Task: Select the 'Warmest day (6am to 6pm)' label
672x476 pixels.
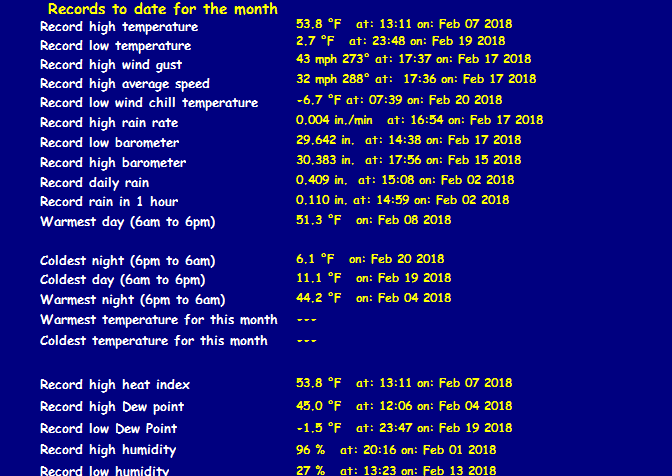Action: (127, 221)
